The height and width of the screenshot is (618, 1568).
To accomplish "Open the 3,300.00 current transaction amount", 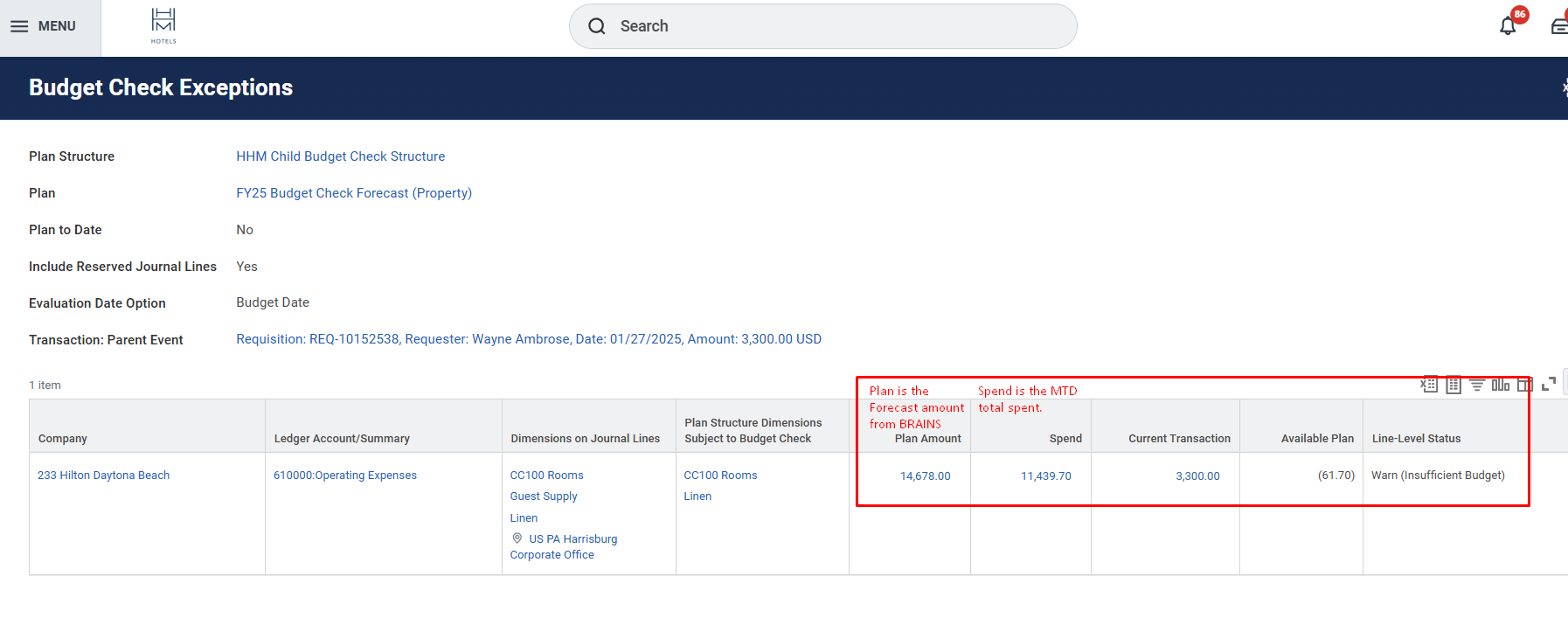I will coord(1197,476).
